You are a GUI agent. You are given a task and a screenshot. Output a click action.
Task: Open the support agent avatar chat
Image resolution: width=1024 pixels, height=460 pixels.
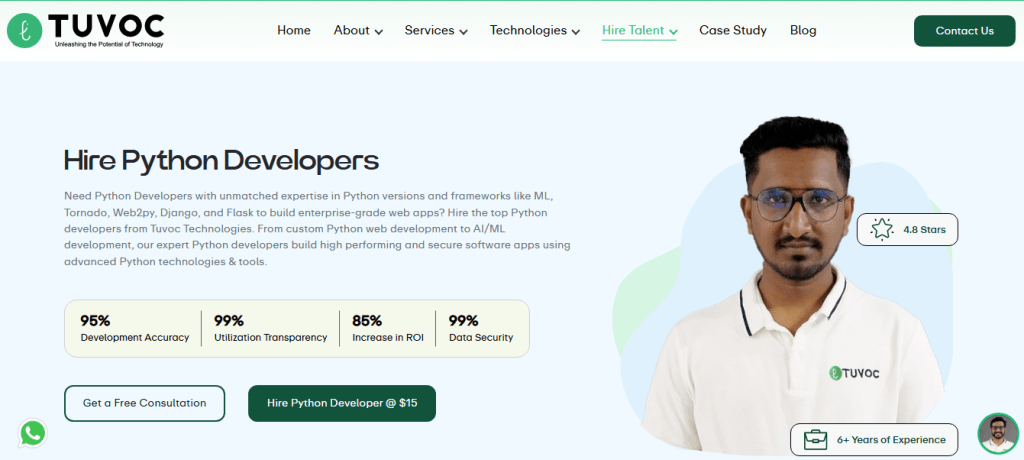tap(997, 433)
